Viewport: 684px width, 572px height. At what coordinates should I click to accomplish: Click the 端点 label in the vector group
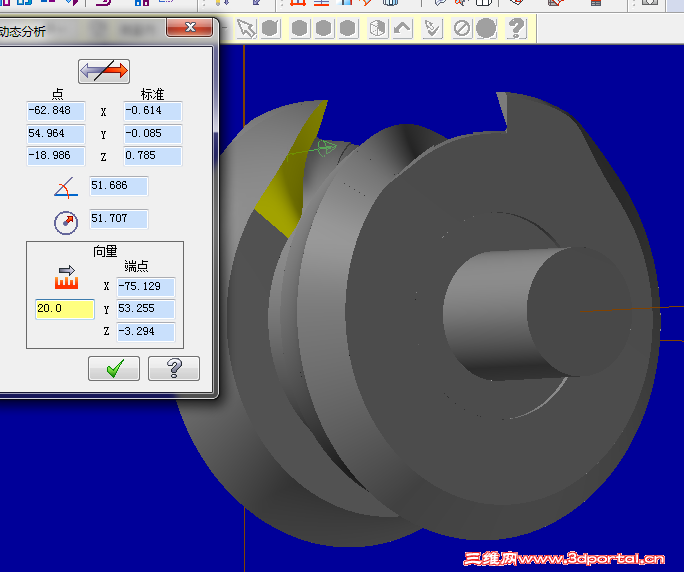136,266
